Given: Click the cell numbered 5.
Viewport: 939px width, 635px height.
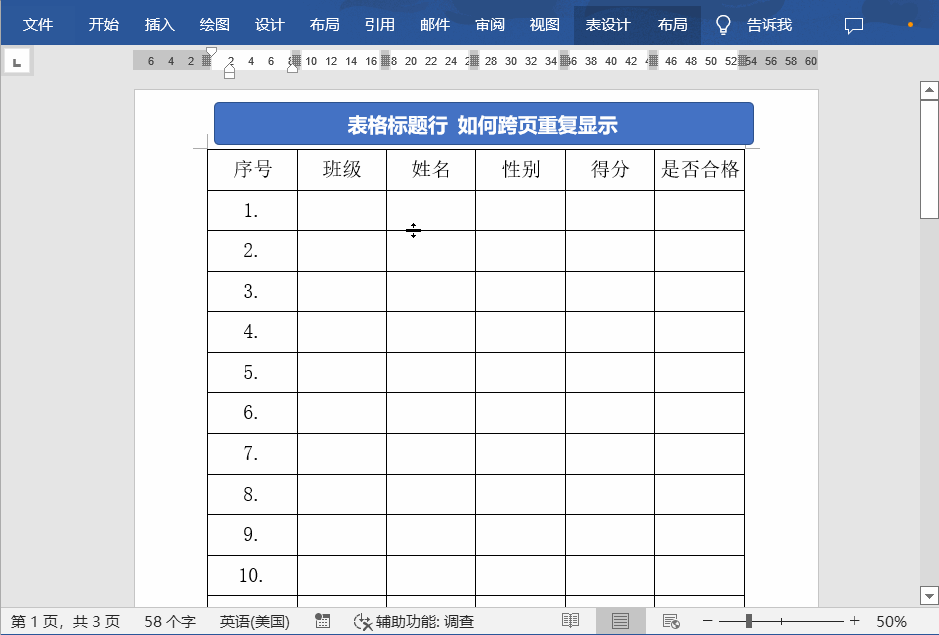Looking at the screenshot, I should 252,373.
